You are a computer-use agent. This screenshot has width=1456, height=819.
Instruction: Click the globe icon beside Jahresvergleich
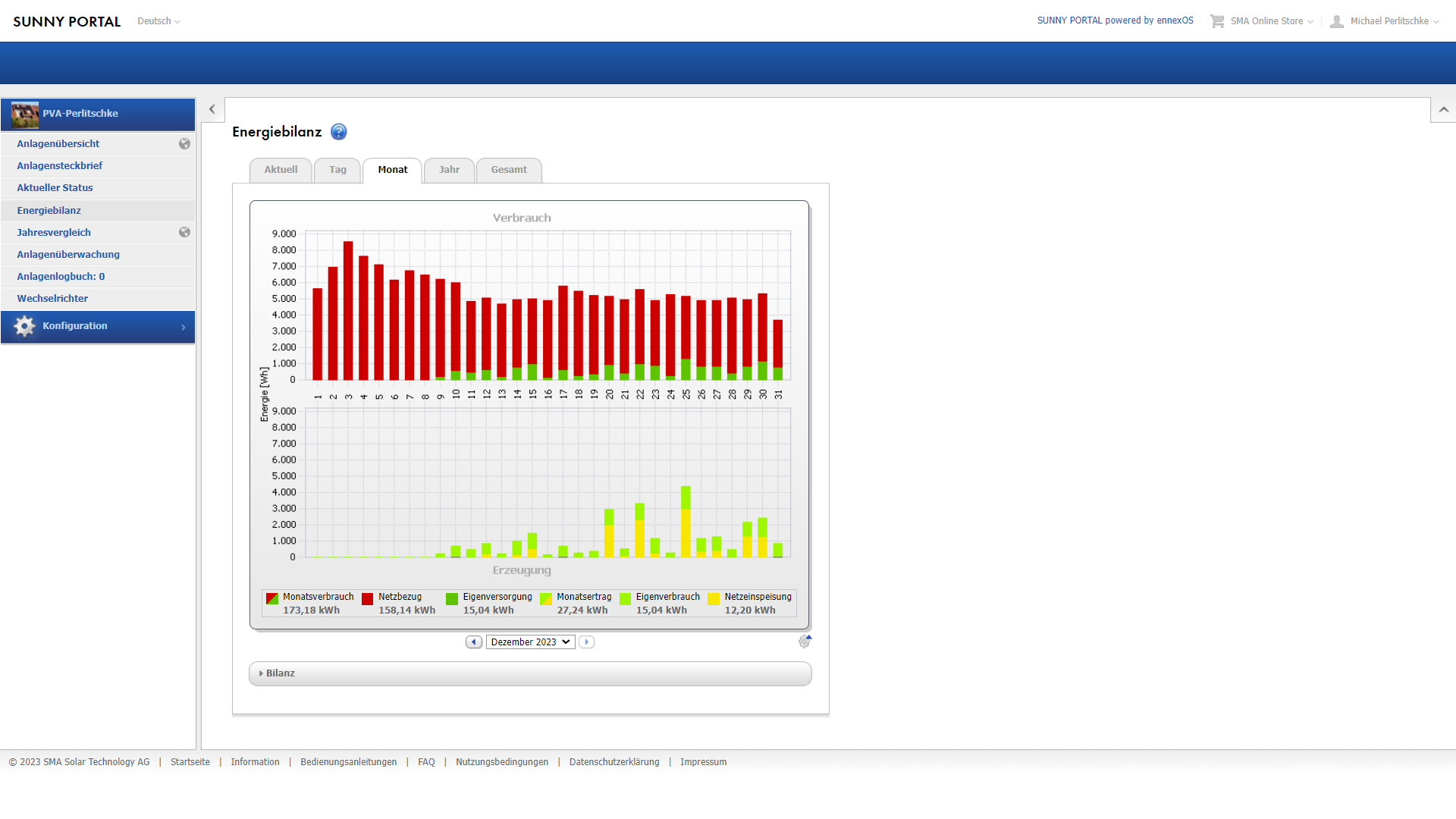[184, 233]
